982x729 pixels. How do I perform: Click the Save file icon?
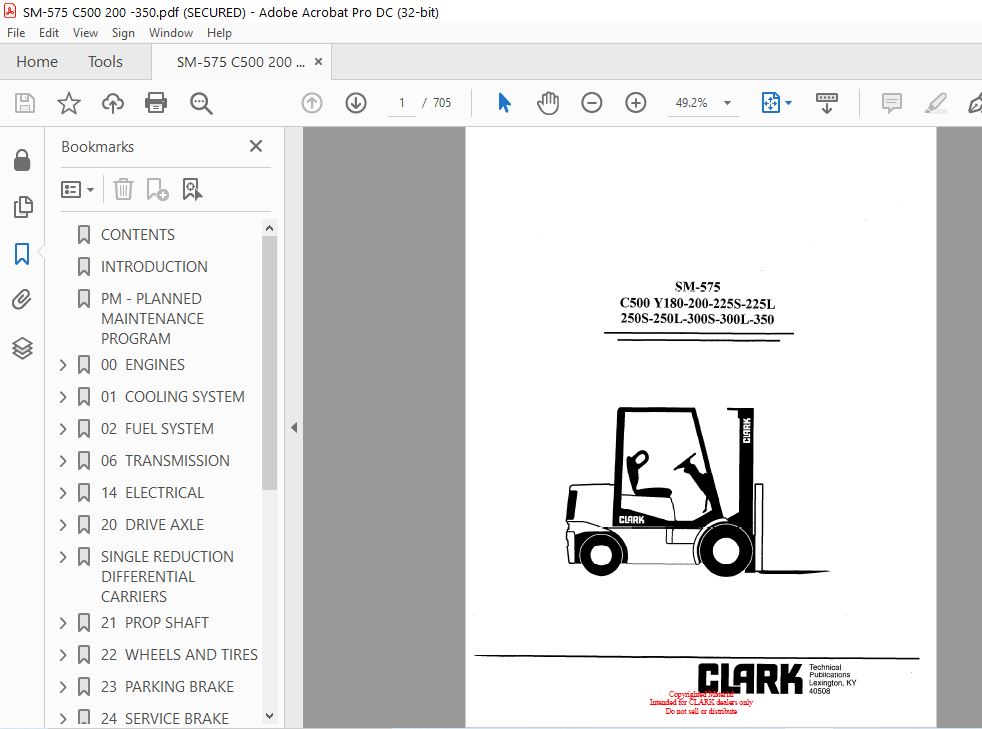point(25,103)
